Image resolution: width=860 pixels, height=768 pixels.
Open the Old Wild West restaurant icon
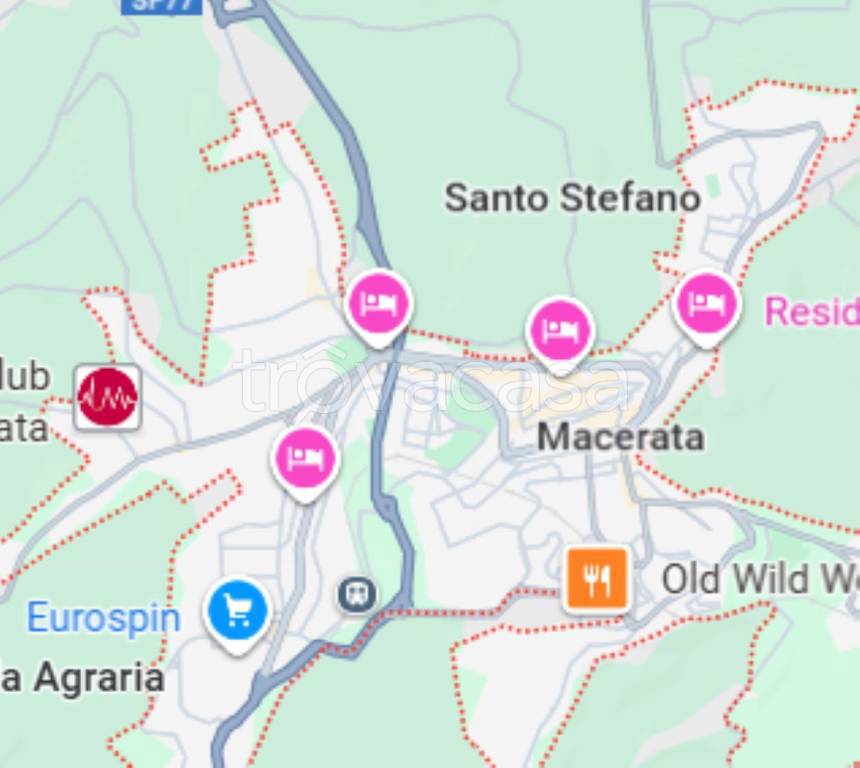(597, 580)
